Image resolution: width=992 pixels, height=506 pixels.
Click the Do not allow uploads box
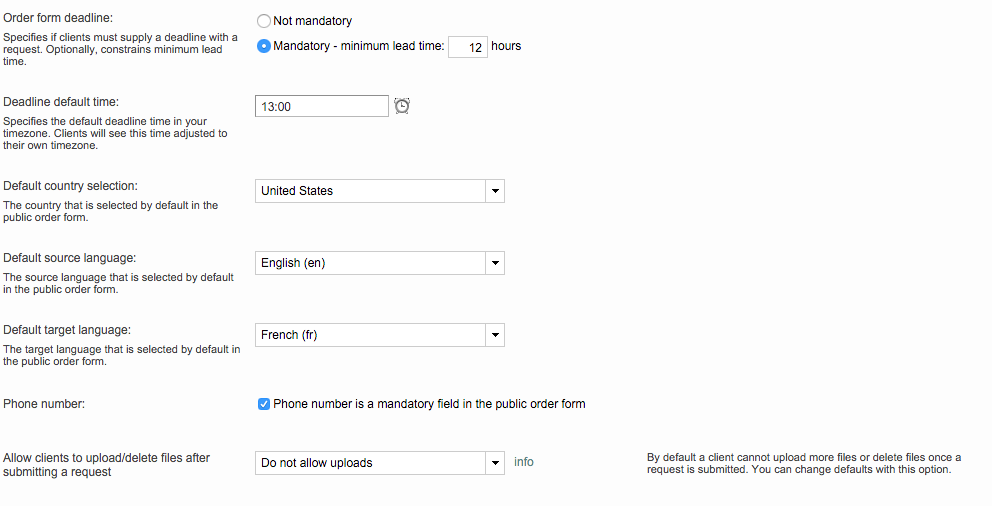coord(370,463)
